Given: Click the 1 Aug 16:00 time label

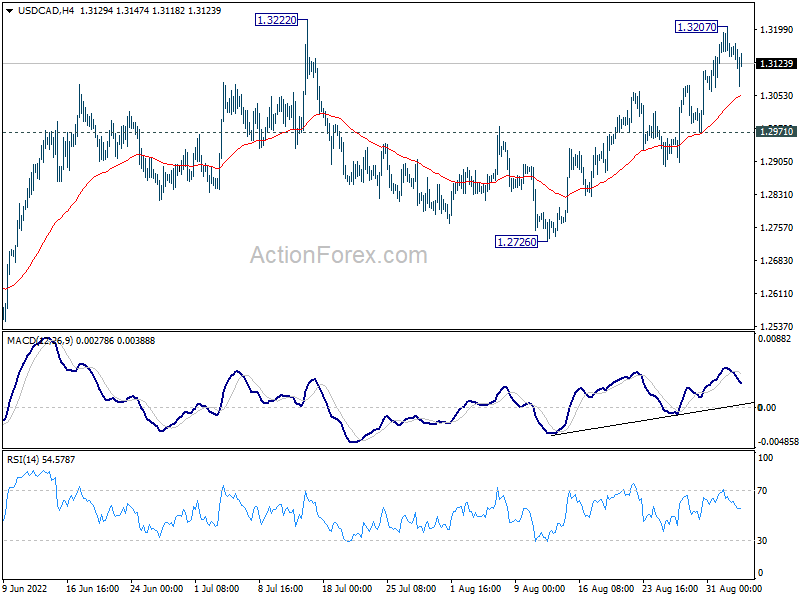Looking at the screenshot, I should 476,589.
